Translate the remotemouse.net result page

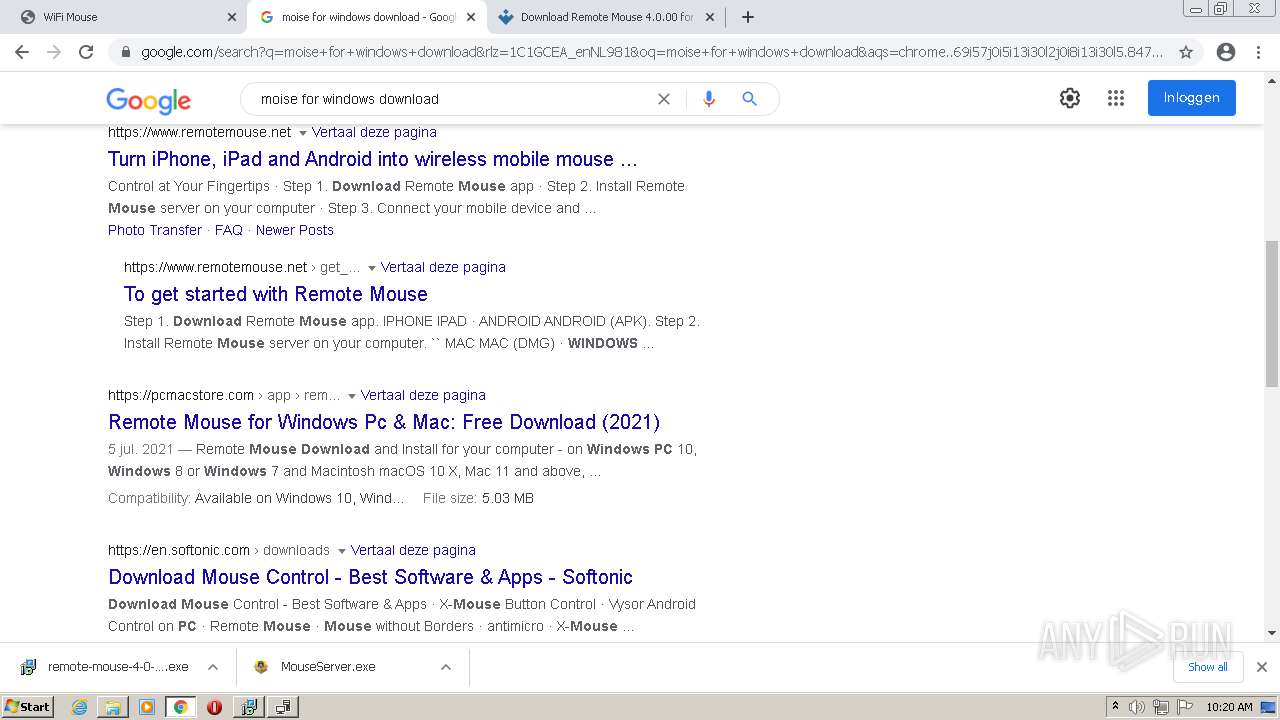[374, 132]
